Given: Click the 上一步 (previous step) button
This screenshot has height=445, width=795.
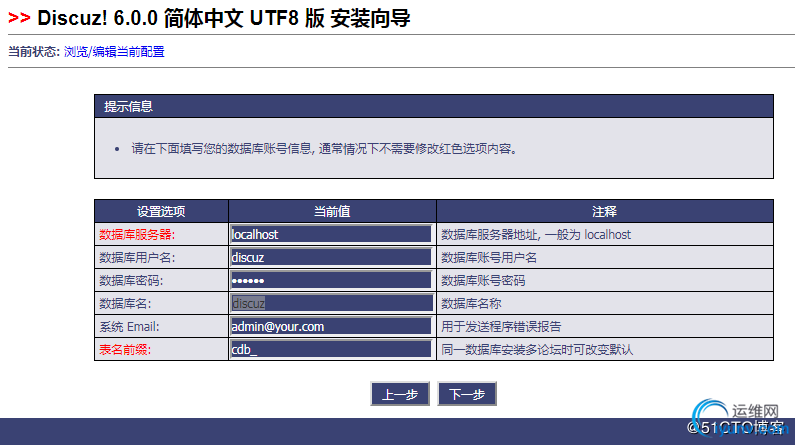Looking at the screenshot, I should 400,394.
